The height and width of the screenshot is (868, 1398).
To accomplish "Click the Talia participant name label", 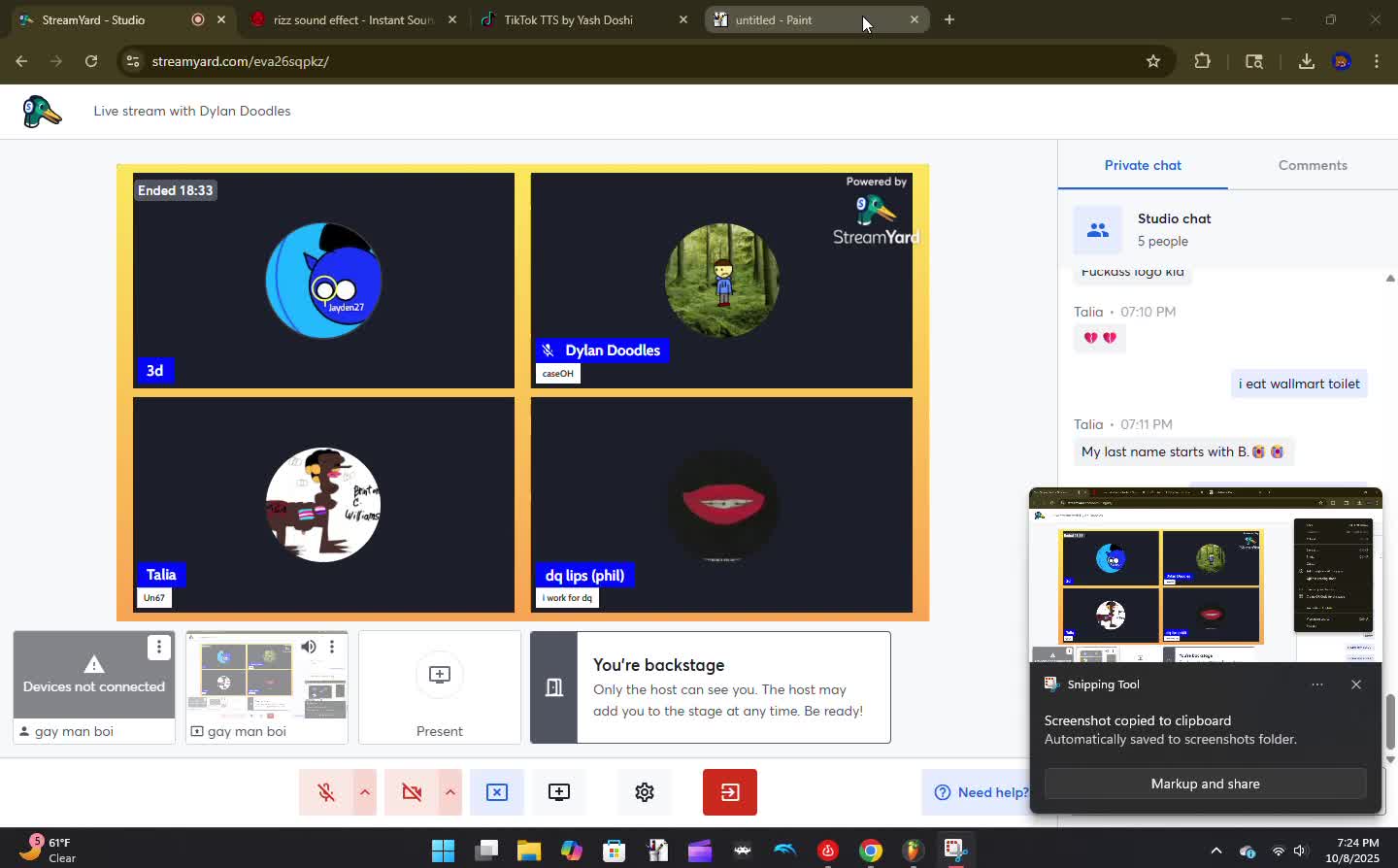I will (161, 575).
